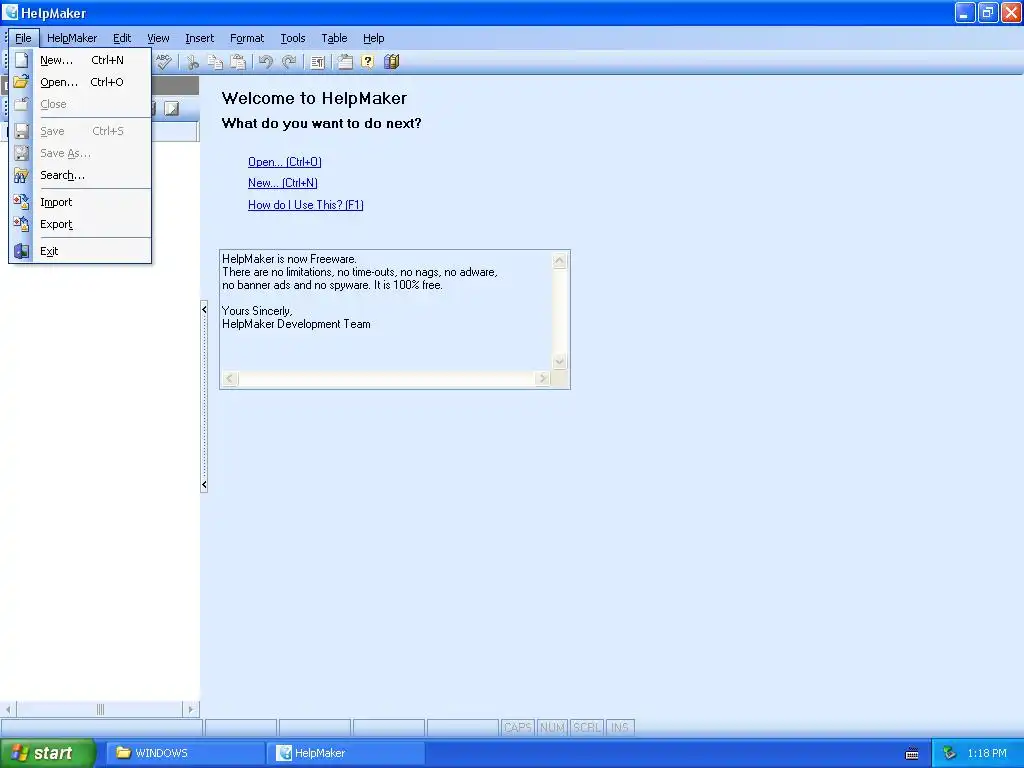1024x768 pixels.
Task: Open the HelpMaker menu
Action: (72, 38)
